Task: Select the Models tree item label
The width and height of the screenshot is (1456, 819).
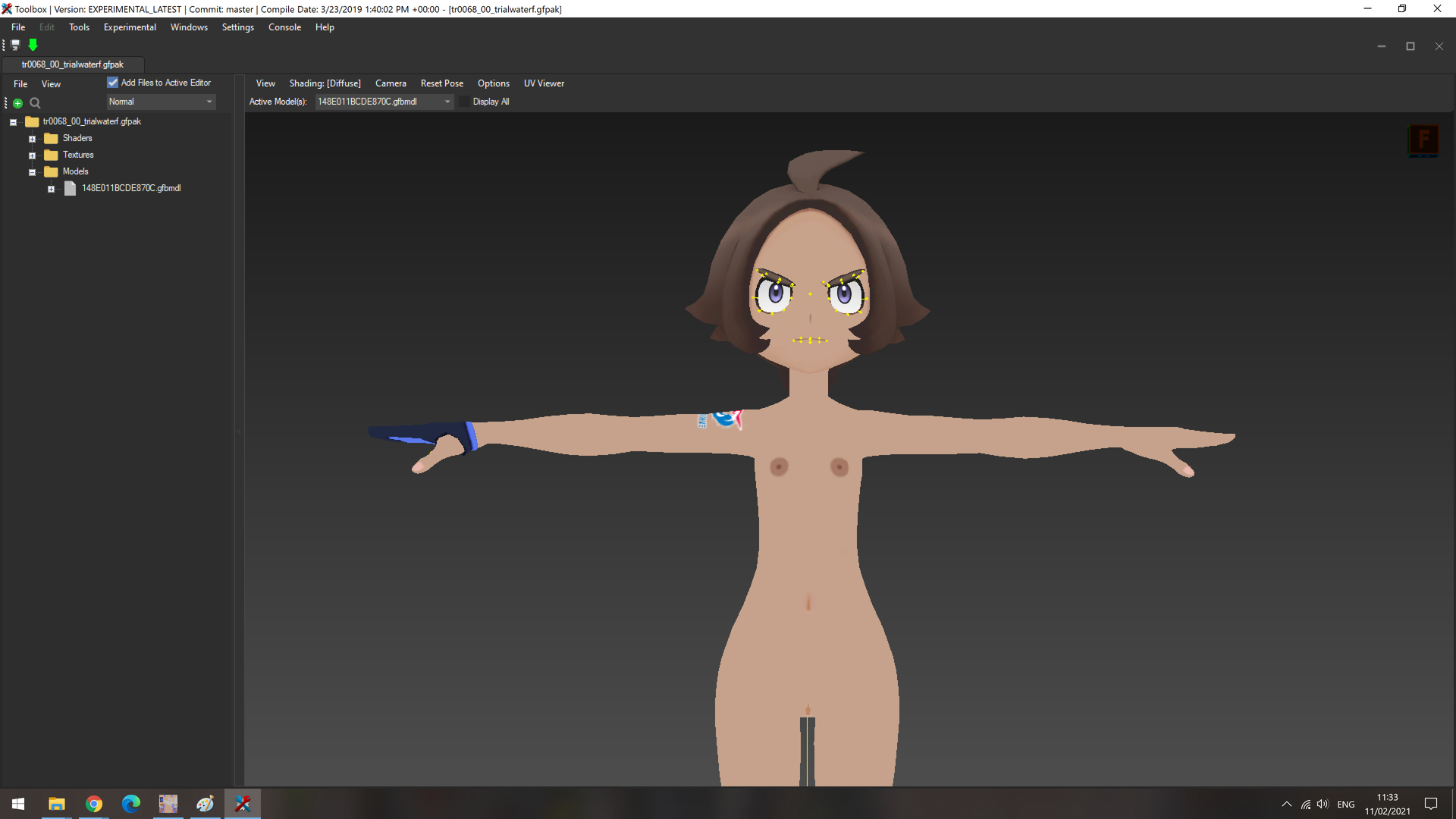Action: point(75,171)
